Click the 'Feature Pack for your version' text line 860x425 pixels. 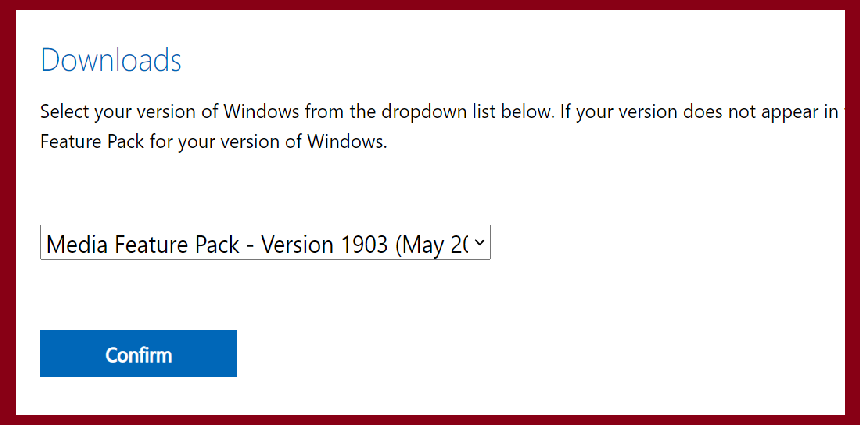214,142
